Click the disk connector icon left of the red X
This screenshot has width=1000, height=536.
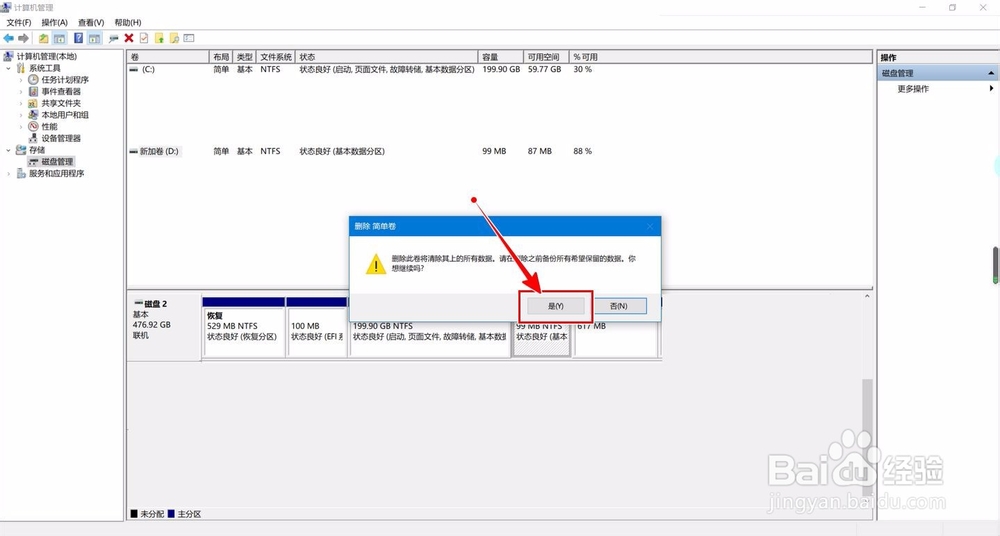[x=114, y=38]
